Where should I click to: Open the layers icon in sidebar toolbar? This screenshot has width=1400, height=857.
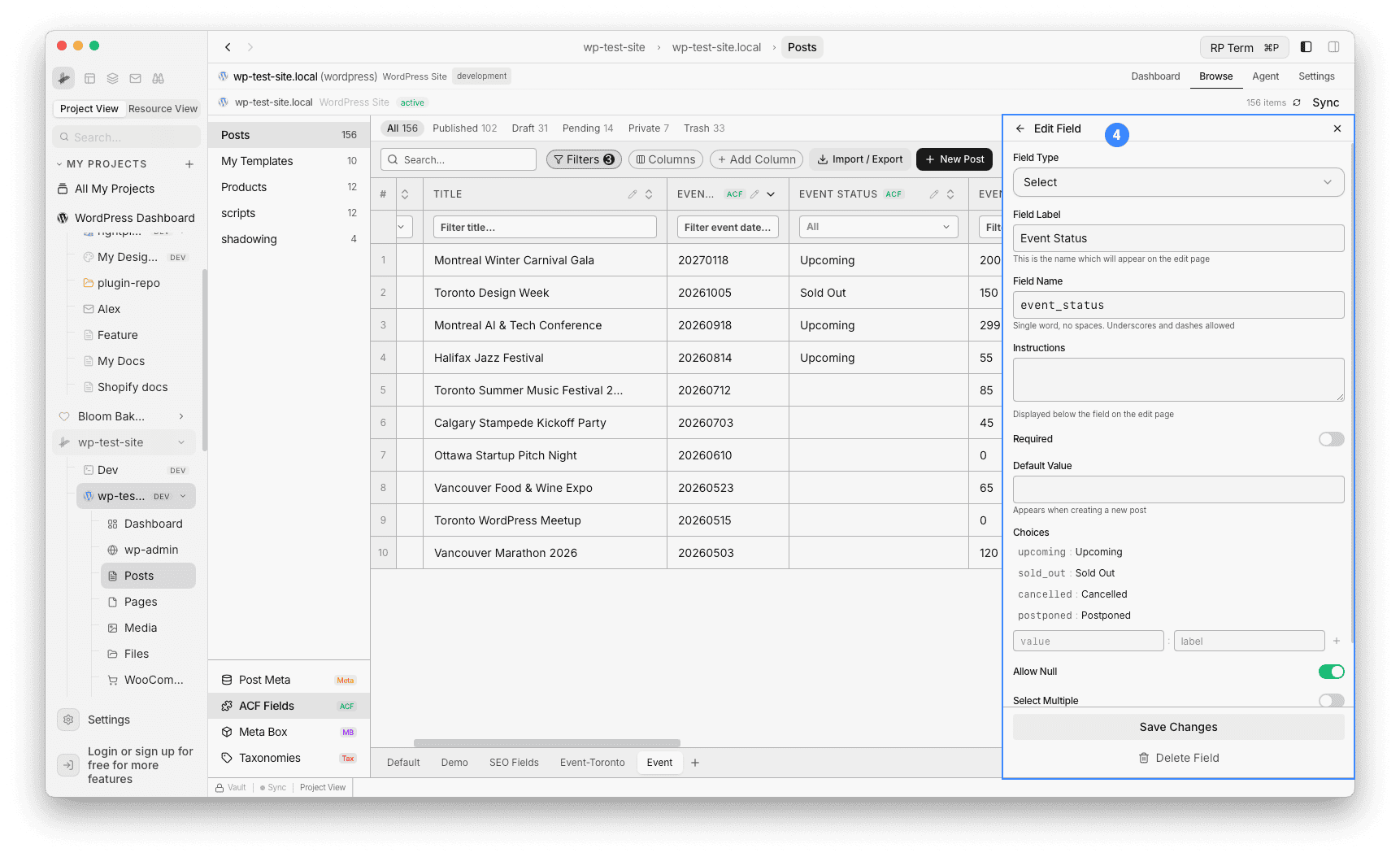click(x=113, y=79)
